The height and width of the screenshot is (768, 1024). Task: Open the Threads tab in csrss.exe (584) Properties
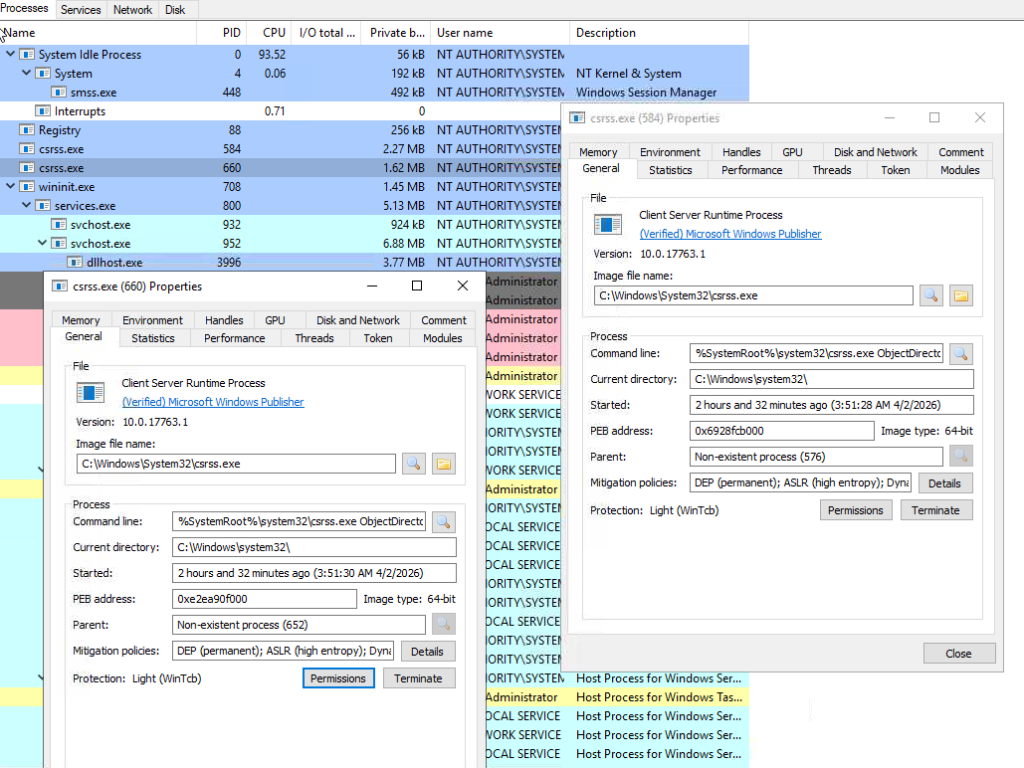coord(831,170)
